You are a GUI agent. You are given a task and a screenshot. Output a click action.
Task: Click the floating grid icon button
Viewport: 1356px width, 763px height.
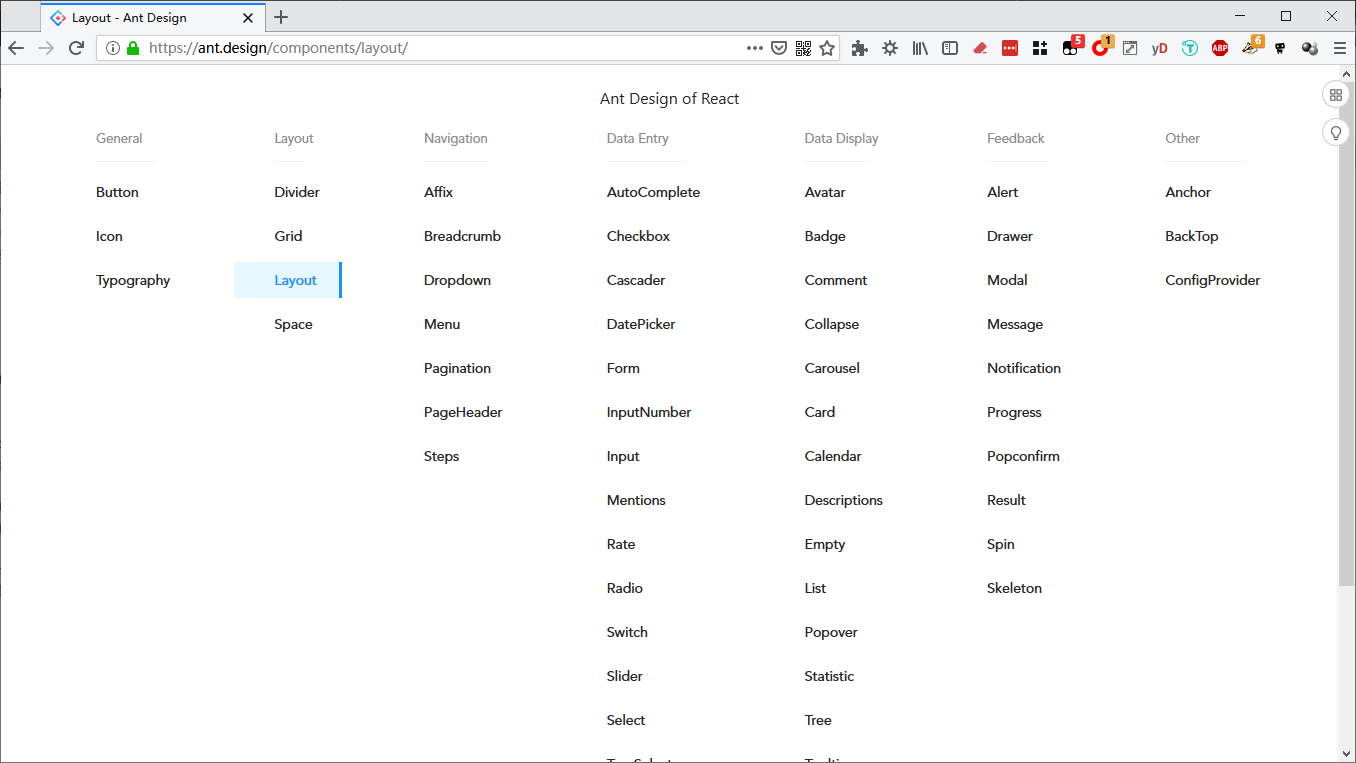click(1336, 95)
